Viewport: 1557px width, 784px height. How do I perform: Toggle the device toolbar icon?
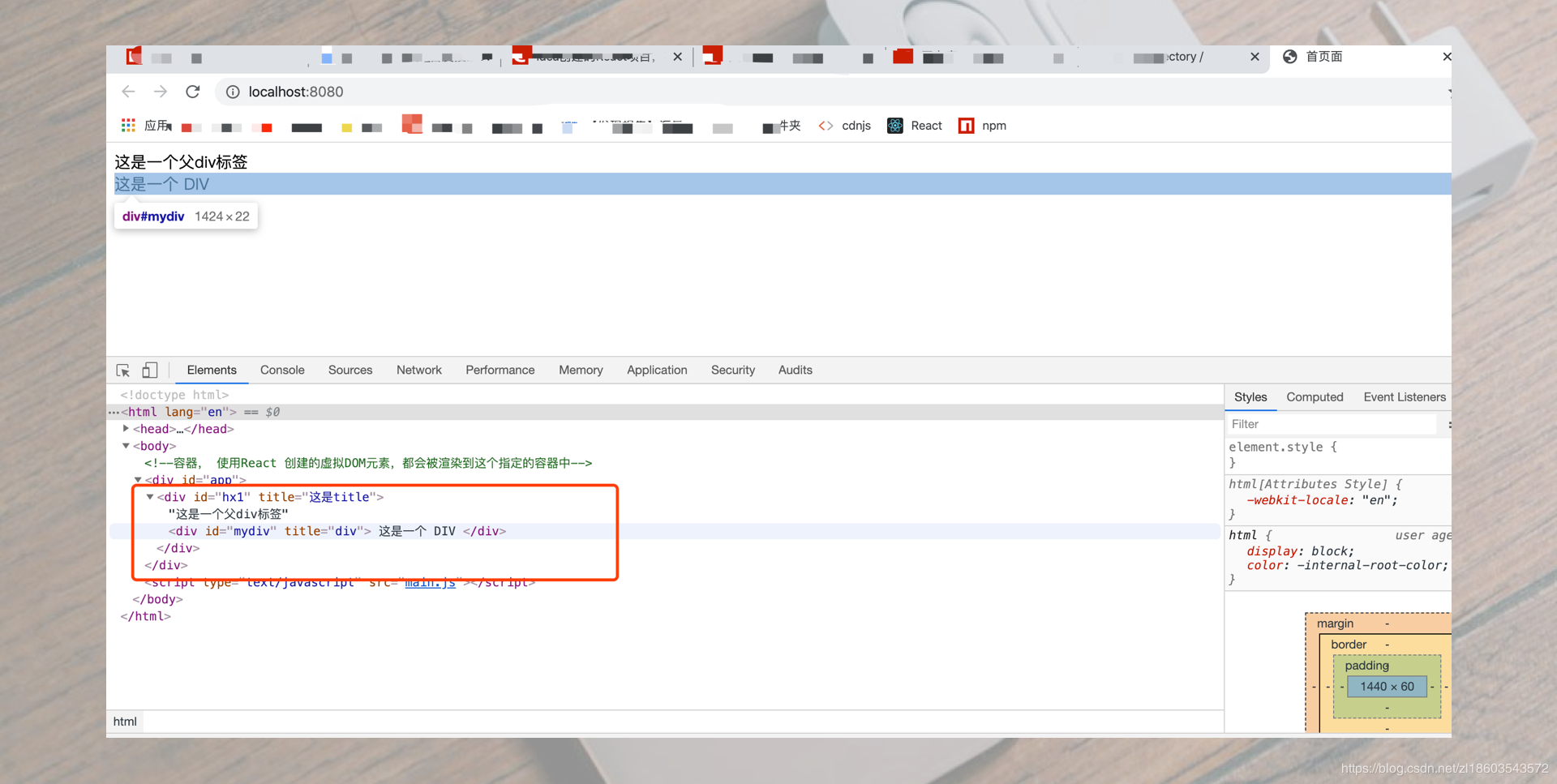pyautogui.click(x=150, y=371)
